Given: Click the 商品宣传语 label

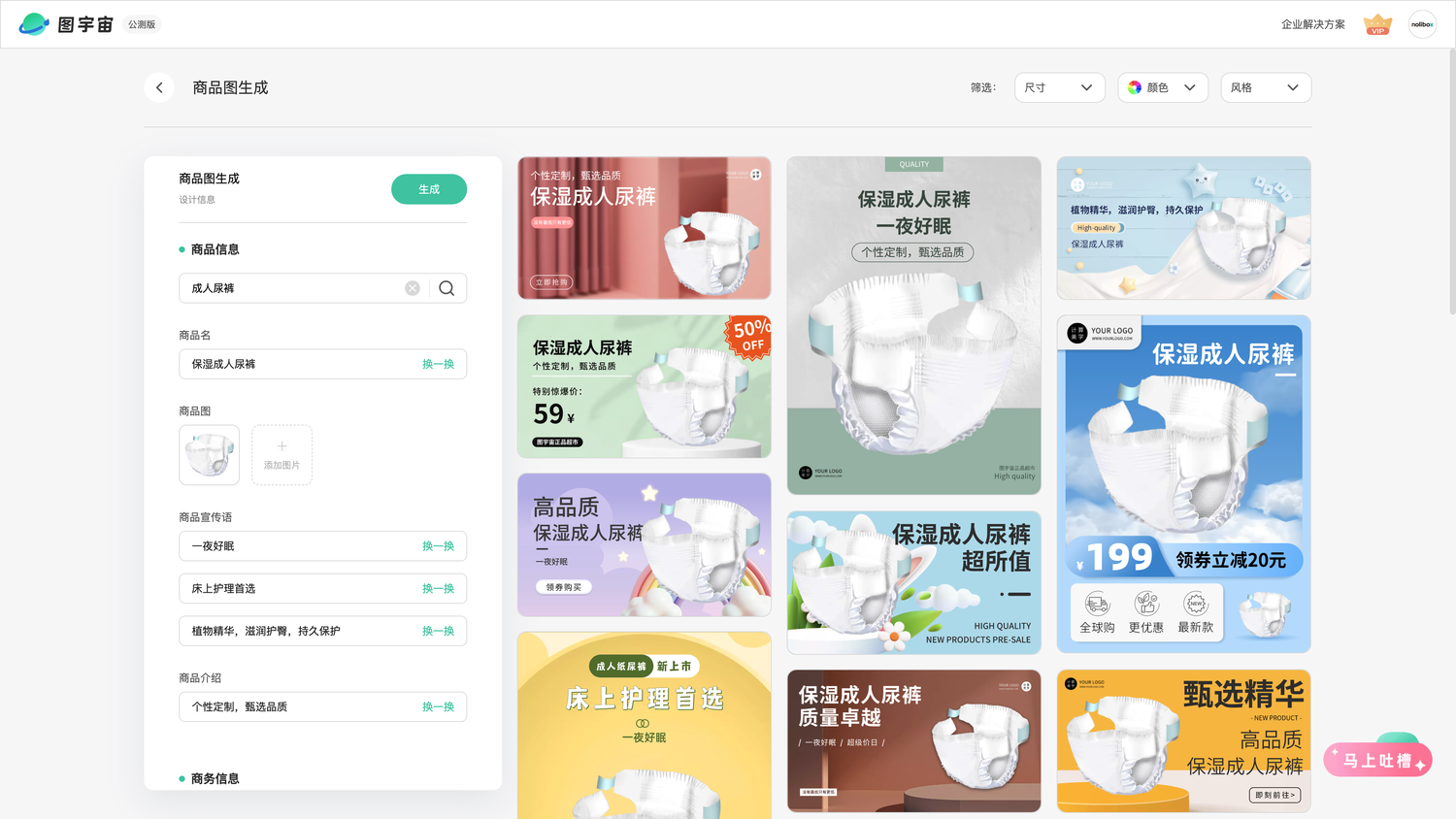Looking at the screenshot, I should pos(205,517).
